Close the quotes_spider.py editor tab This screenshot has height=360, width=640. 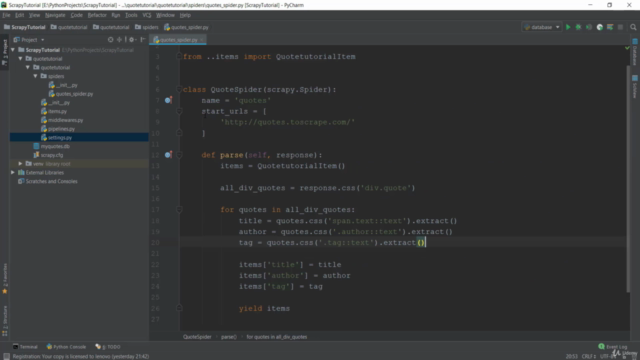click(202, 40)
